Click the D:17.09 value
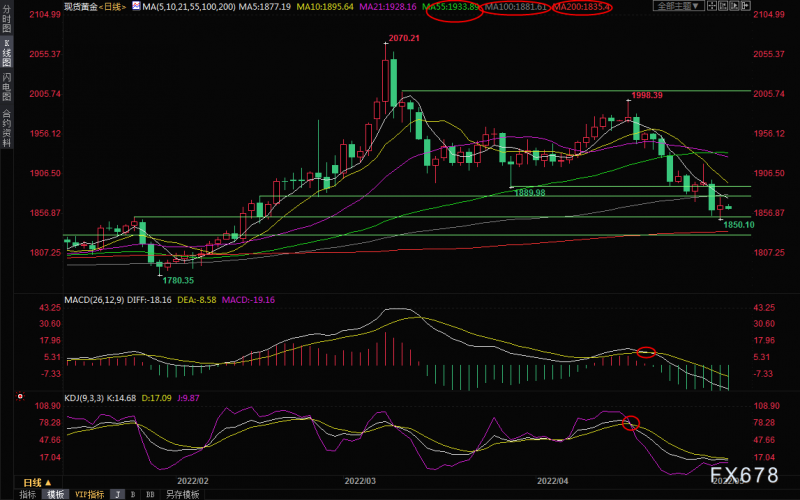 (x=157, y=397)
